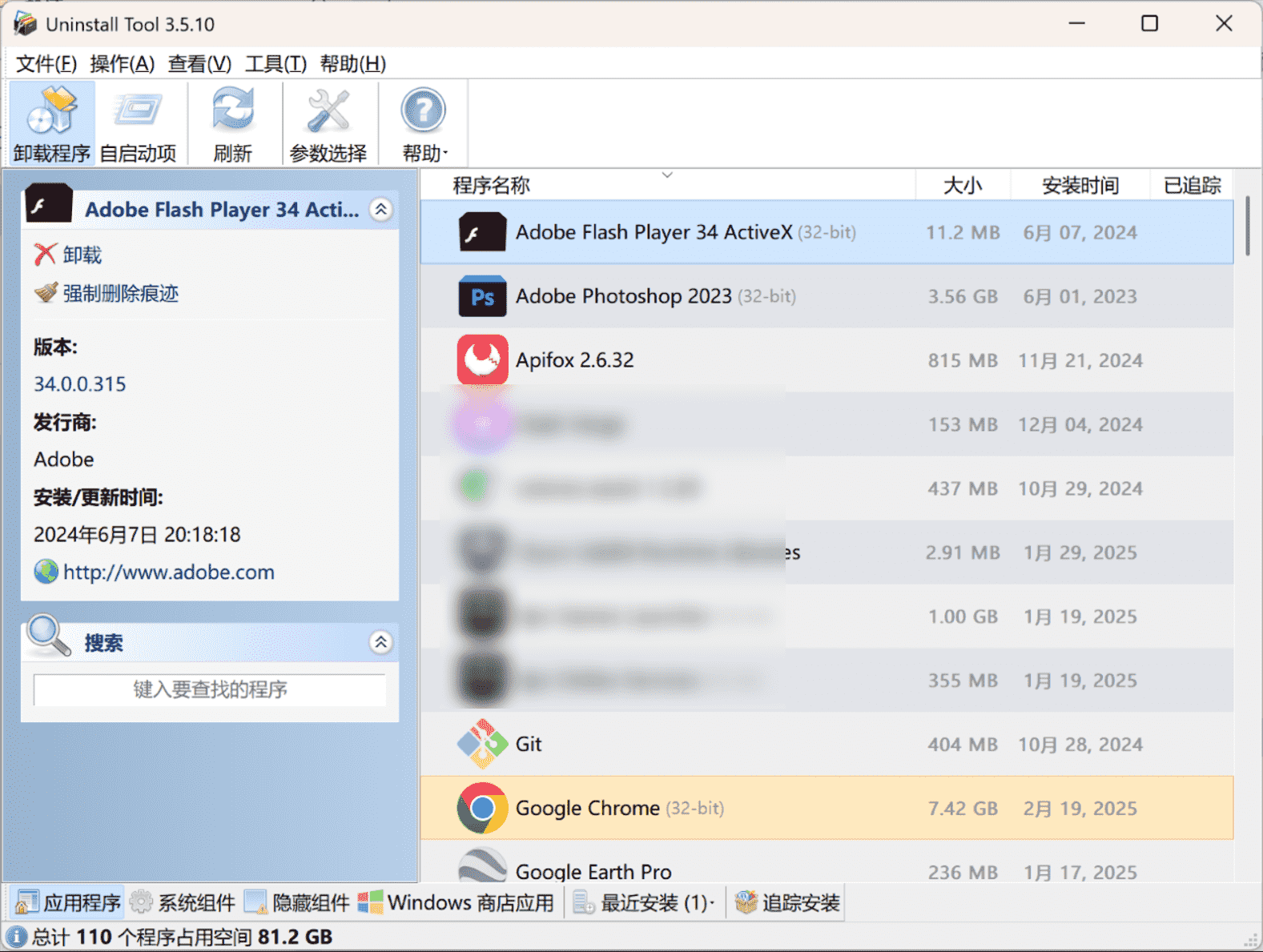This screenshot has height=952, width=1263.
Task: Click the magnifier icon in 搜索 panel
Action: coord(48,636)
